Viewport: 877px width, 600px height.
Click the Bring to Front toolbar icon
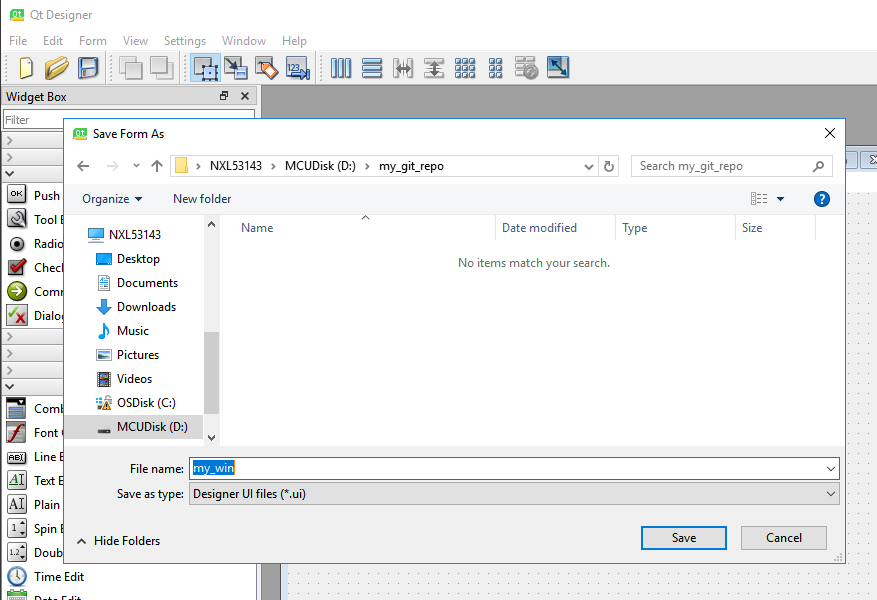click(162, 68)
